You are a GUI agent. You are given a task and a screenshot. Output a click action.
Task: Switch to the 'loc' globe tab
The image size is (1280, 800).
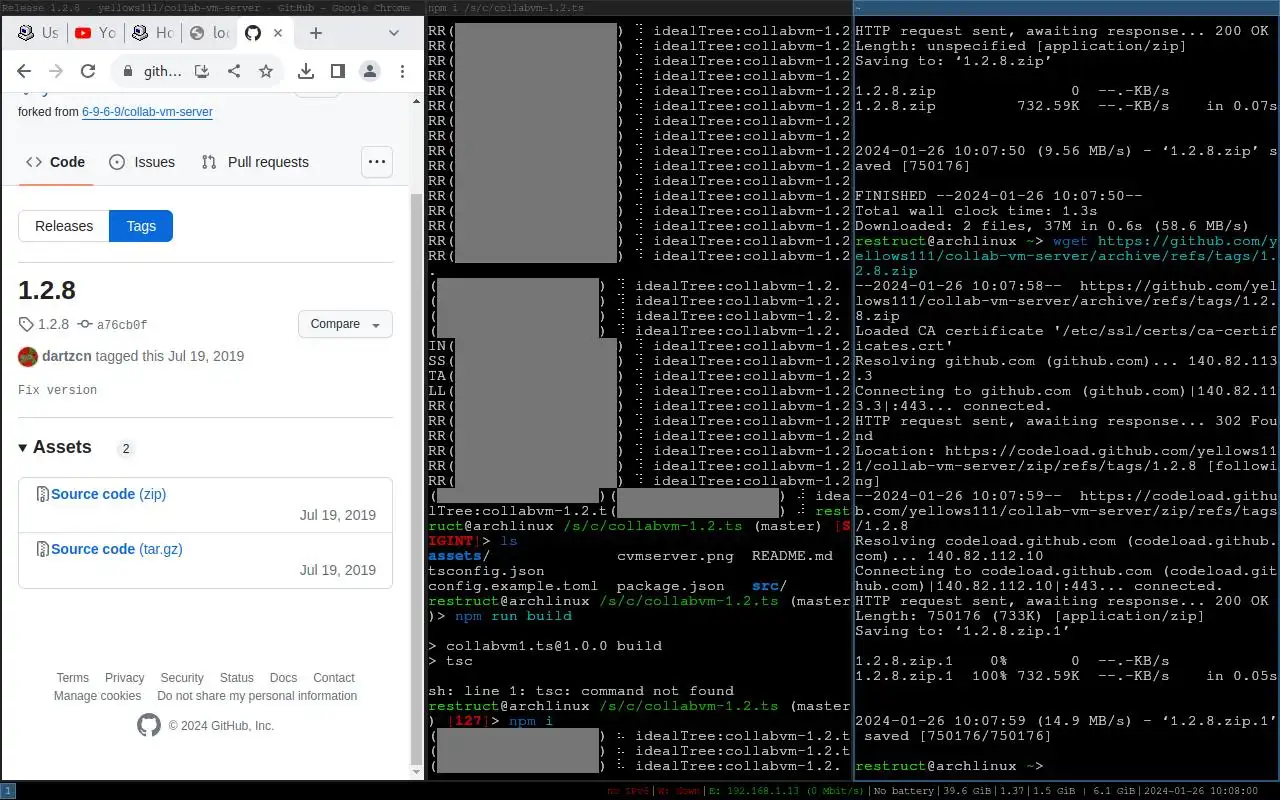[x=208, y=33]
